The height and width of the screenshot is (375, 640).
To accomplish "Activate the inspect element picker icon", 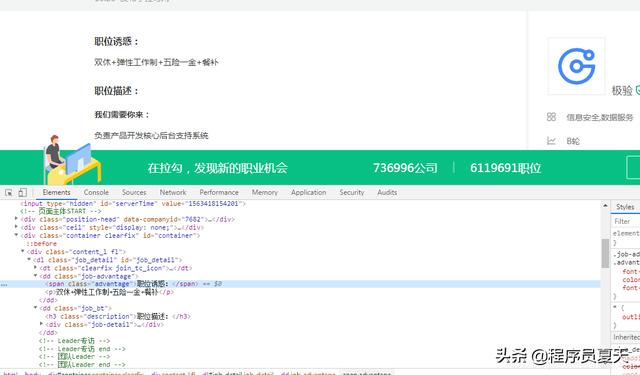I will pos(9,193).
